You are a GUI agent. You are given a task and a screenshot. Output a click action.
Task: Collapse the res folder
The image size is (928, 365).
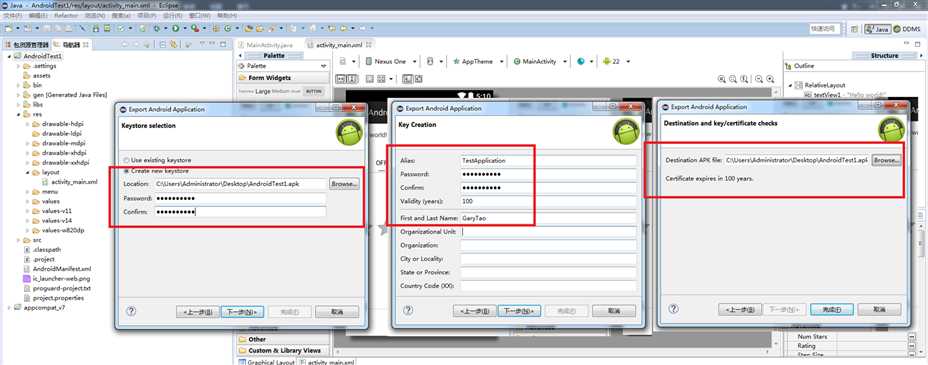[19, 114]
